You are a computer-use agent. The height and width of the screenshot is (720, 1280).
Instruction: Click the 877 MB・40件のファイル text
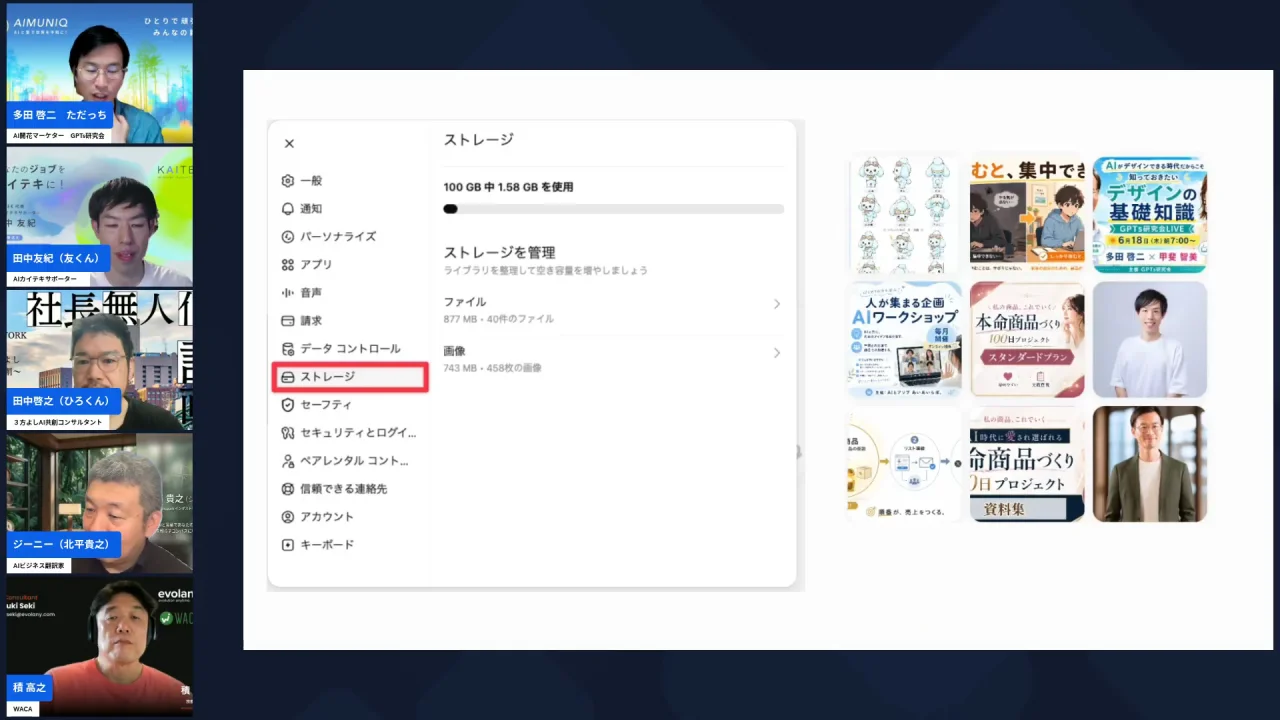[498, 319]
